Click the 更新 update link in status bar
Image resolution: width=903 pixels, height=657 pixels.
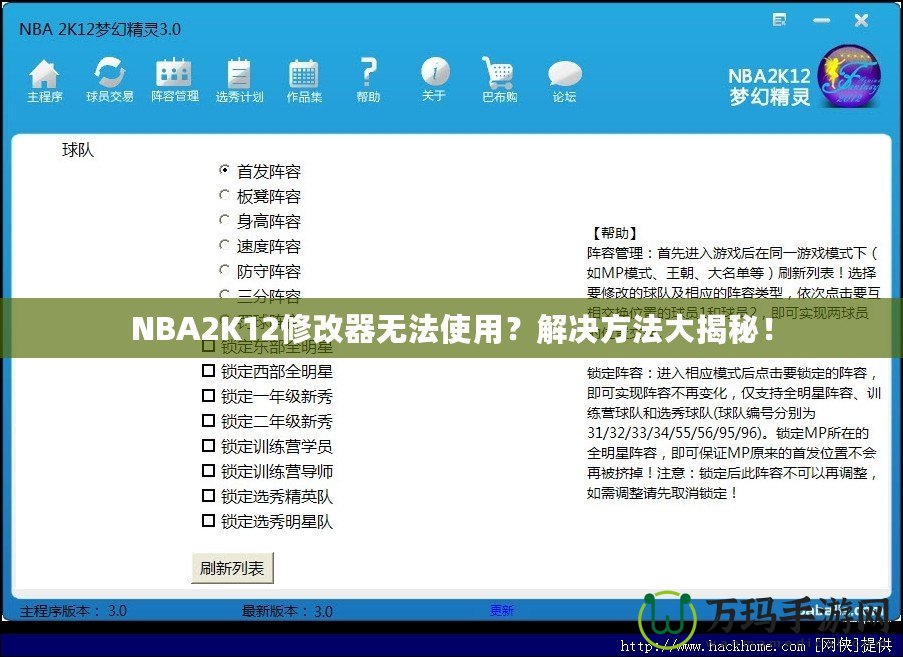point(502,610)
